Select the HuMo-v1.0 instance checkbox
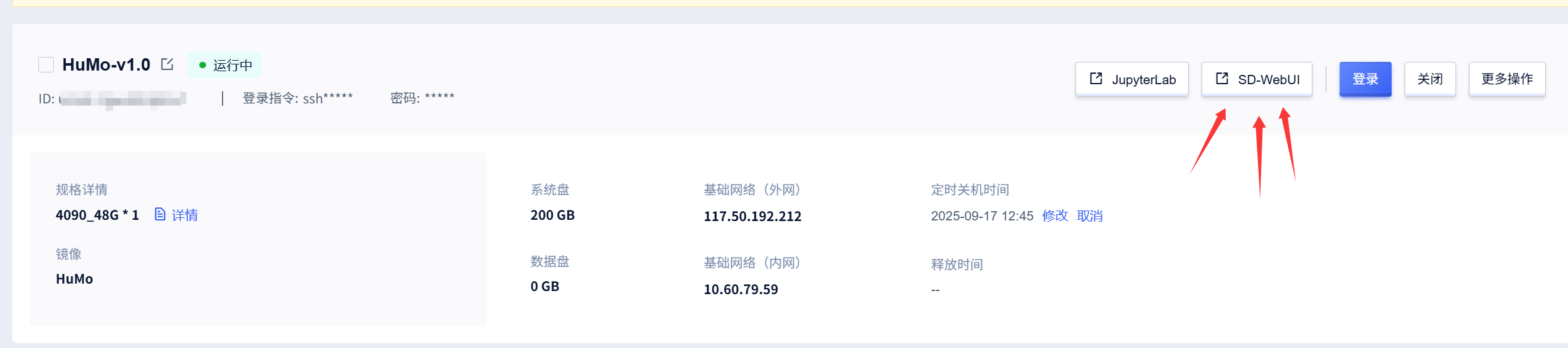This screenshot has width=1568, height=348. [x=46, y=65]
